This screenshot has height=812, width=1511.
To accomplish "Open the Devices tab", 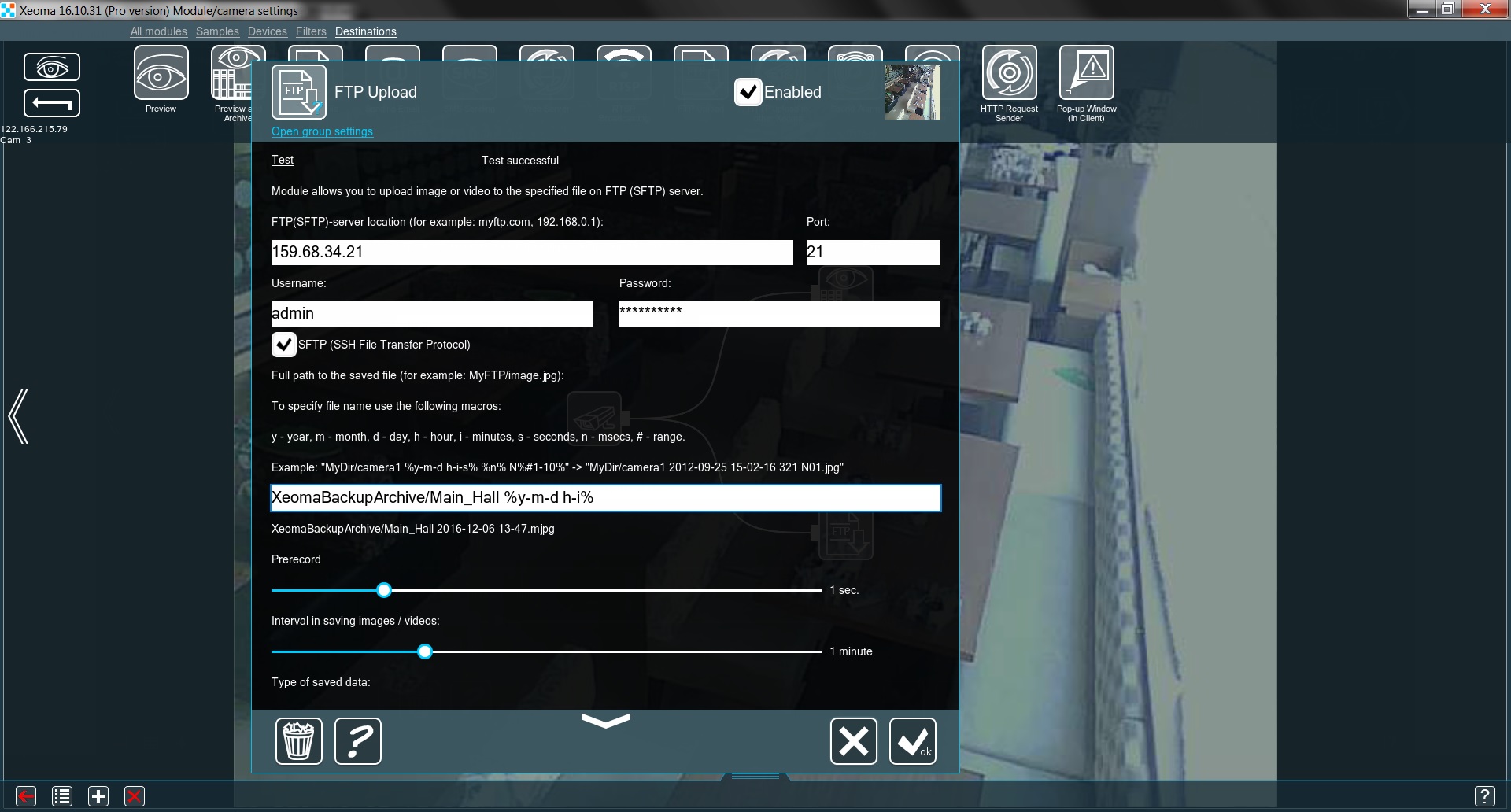I will pos(268,31).
